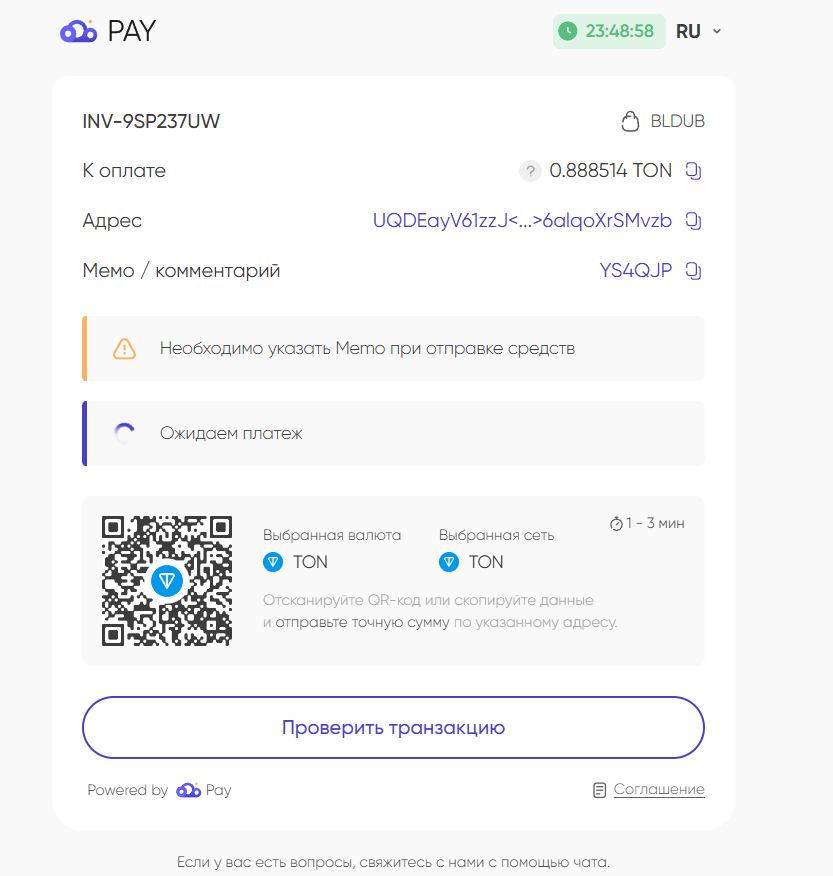The image size is (833, 876).
Task: Click the QR code thumbnail
Action: [167, 580]
